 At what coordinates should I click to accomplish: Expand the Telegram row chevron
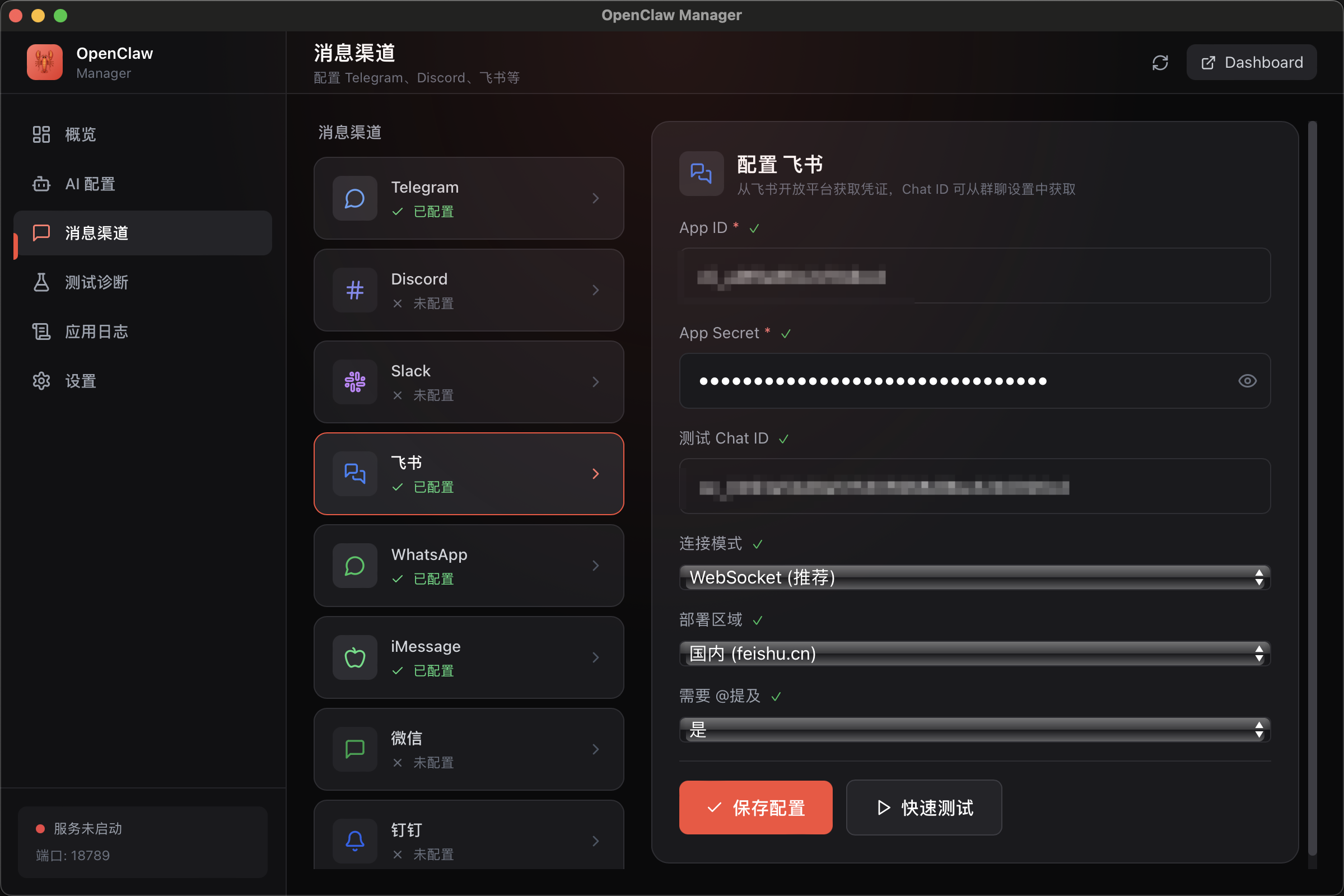(x=595, y=198)
